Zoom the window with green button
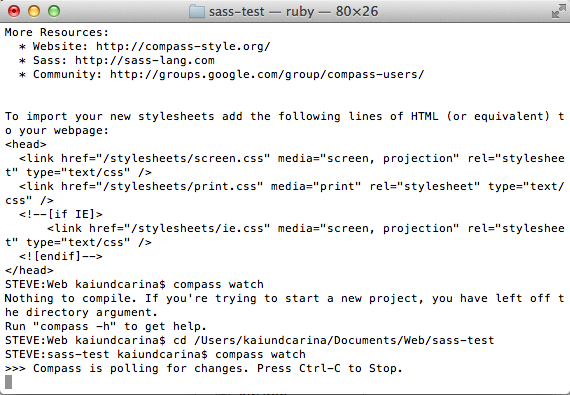Screen dimensions: 570x395 [x=54, y=11]
